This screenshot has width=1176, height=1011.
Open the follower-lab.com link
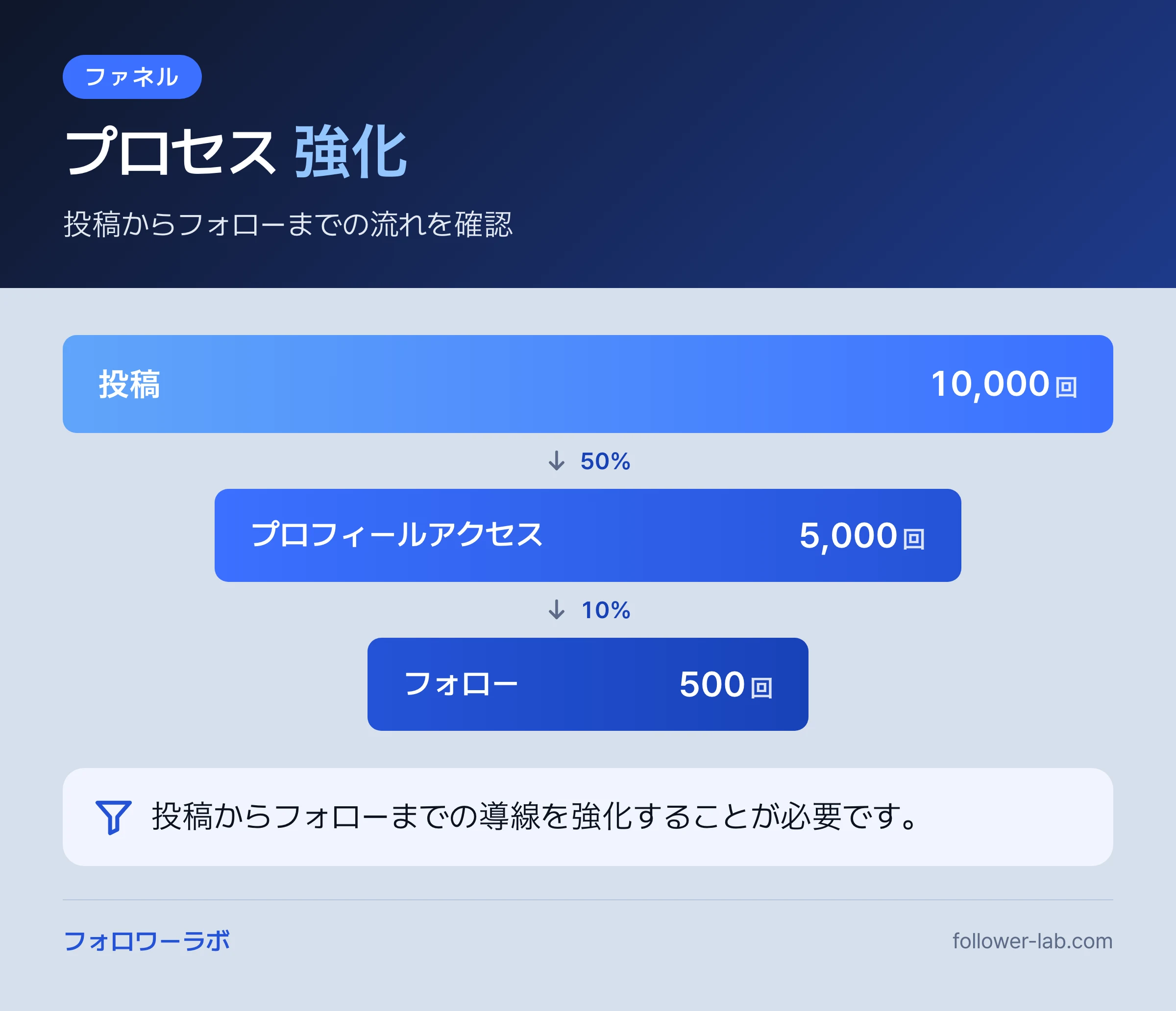1032,940
